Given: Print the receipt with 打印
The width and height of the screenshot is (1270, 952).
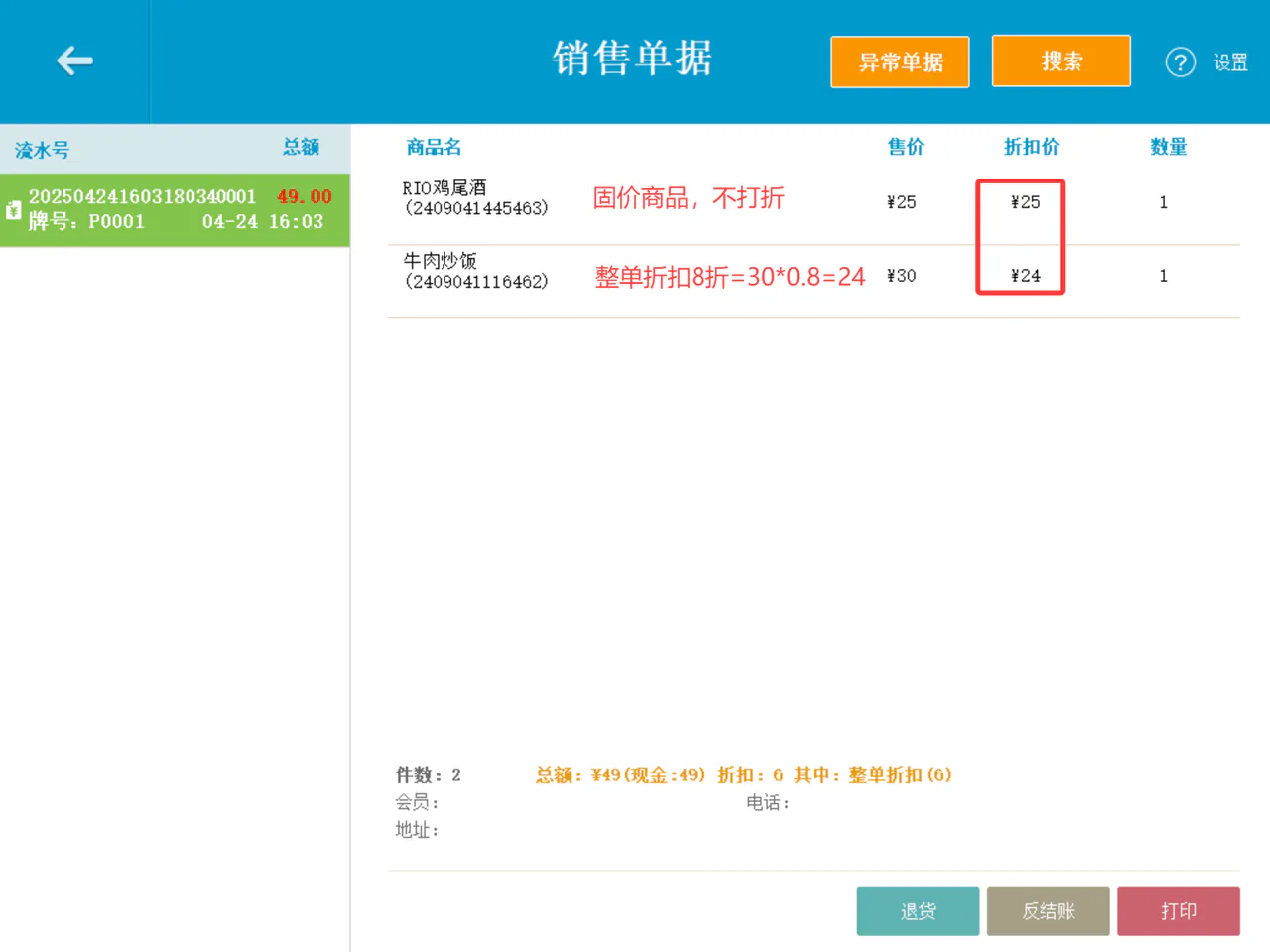Looking at the screenshot, I should coord(1179,911).
